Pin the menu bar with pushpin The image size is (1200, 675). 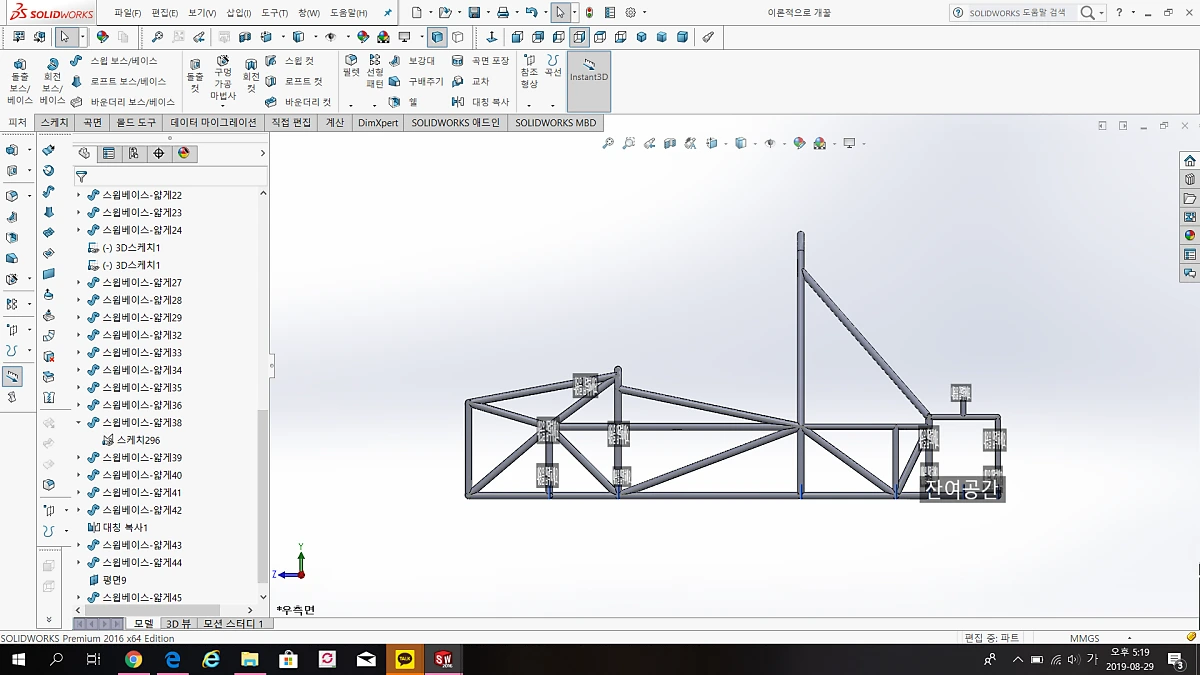pyautogui.click(x=388, y=13)
